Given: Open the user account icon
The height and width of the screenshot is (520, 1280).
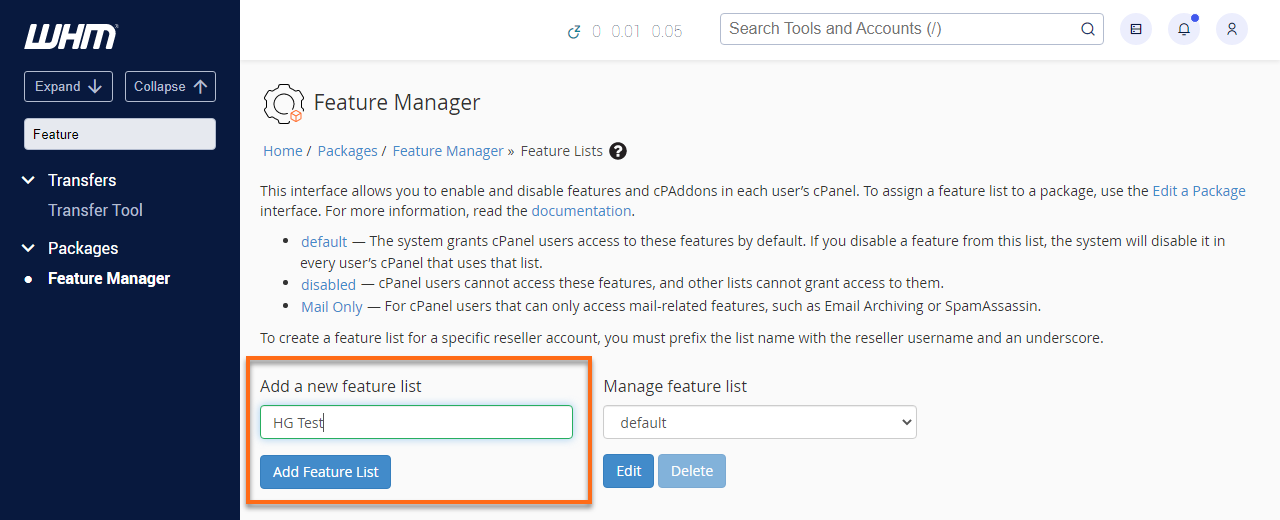Looking at the screenshot, I should click(1232, 29).
